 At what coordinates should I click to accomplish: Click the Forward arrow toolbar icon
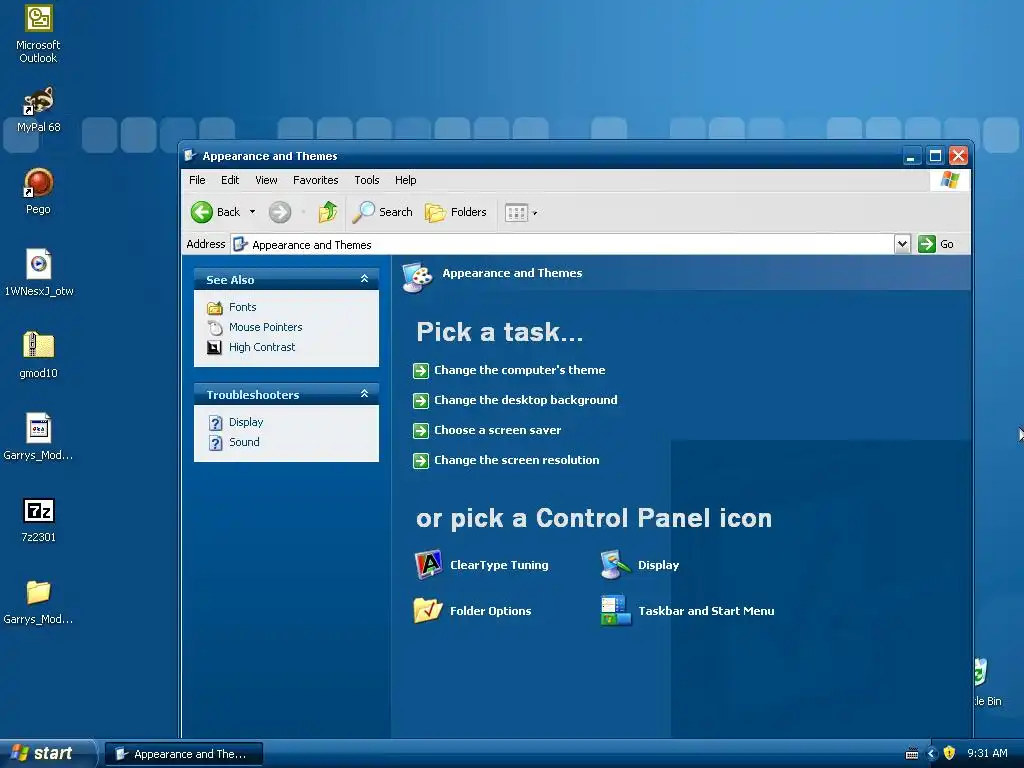click(280, 212)
